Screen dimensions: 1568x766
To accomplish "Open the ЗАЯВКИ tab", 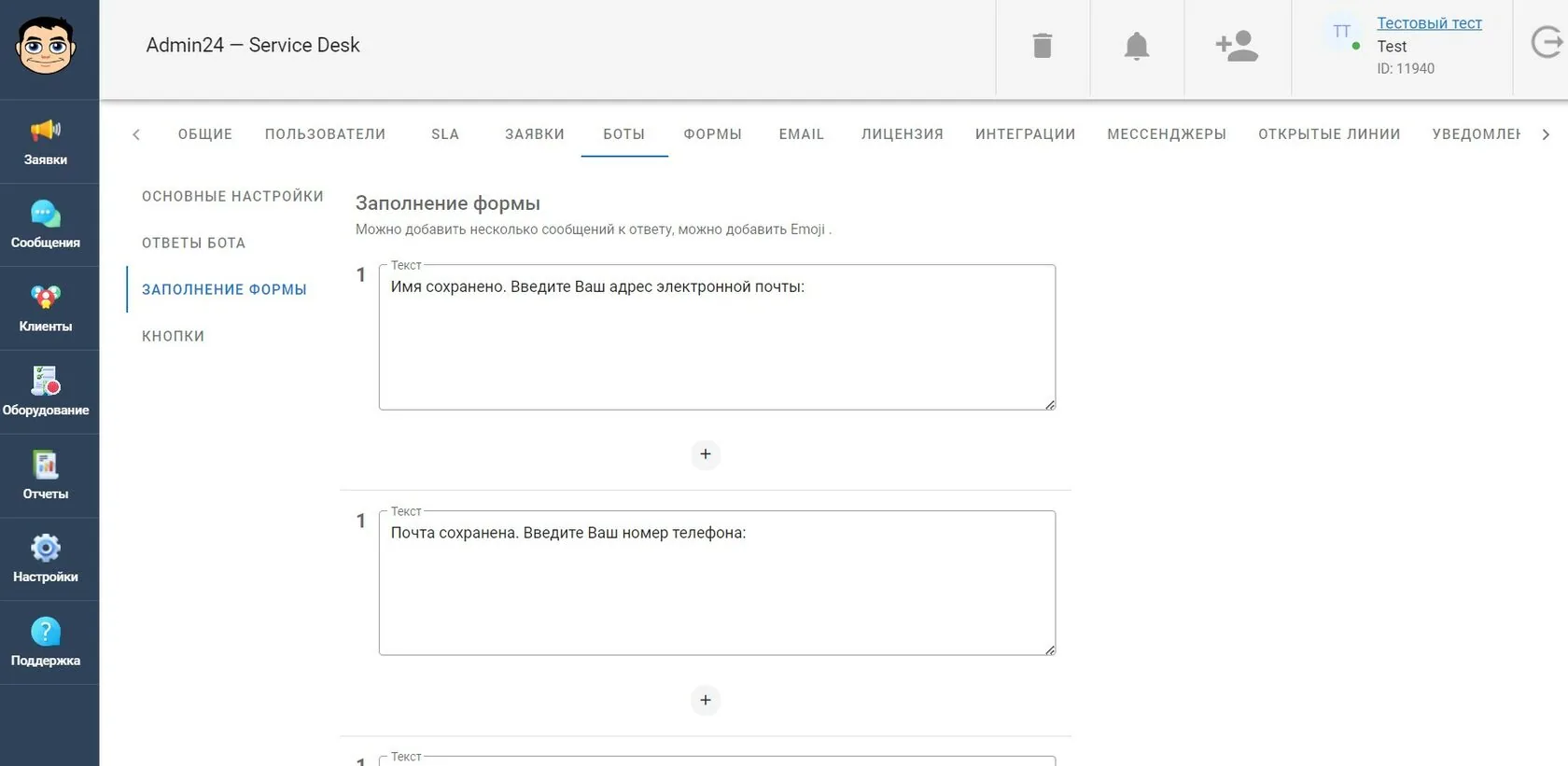I will [x=535, y=134].
